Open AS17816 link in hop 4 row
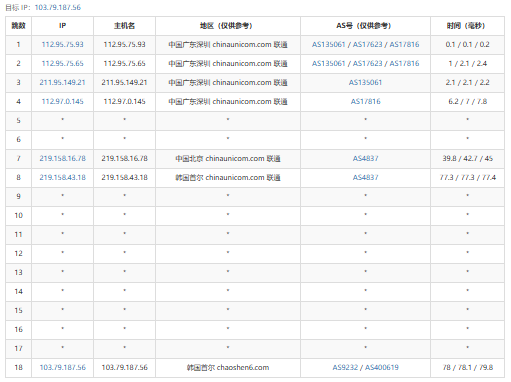The width and height of the screenshot is (511, 382). click(365, 101)
